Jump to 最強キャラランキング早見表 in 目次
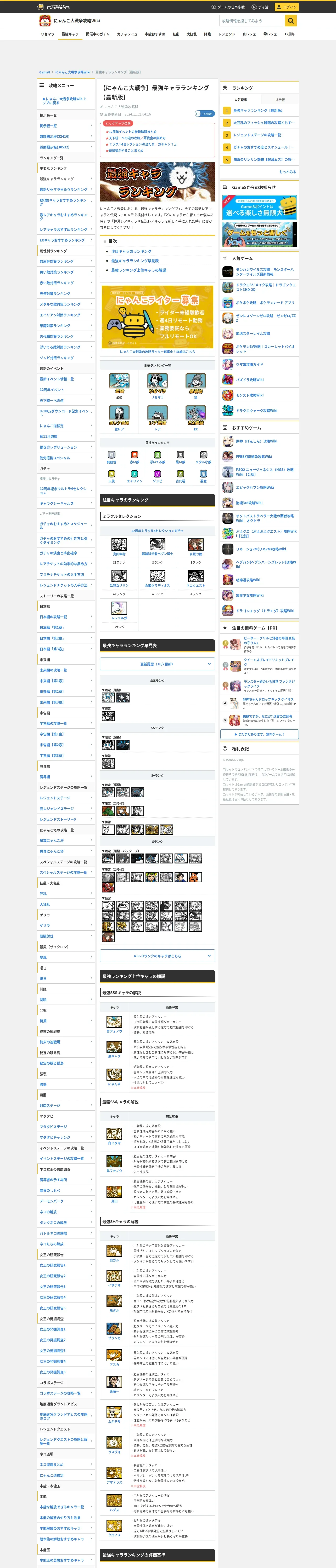 tap(135, 261)
